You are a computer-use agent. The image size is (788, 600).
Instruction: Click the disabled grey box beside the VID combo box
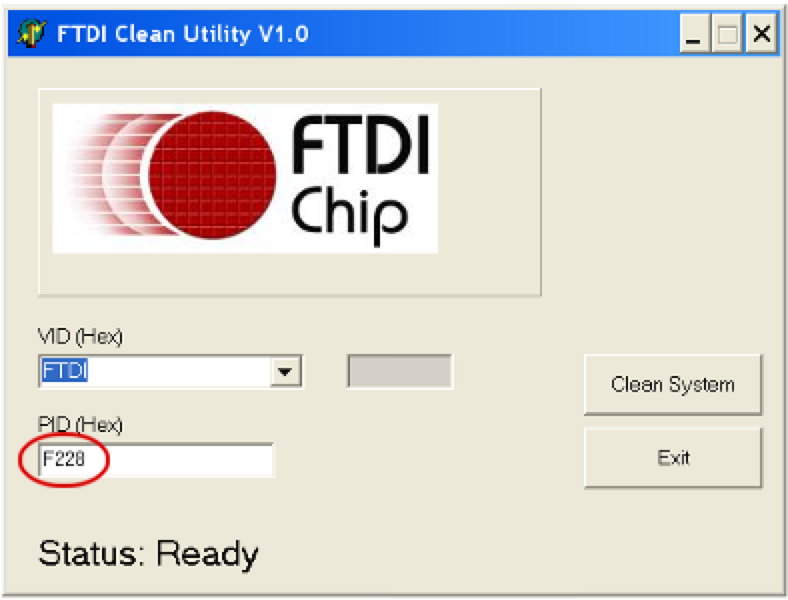(400, 371)
